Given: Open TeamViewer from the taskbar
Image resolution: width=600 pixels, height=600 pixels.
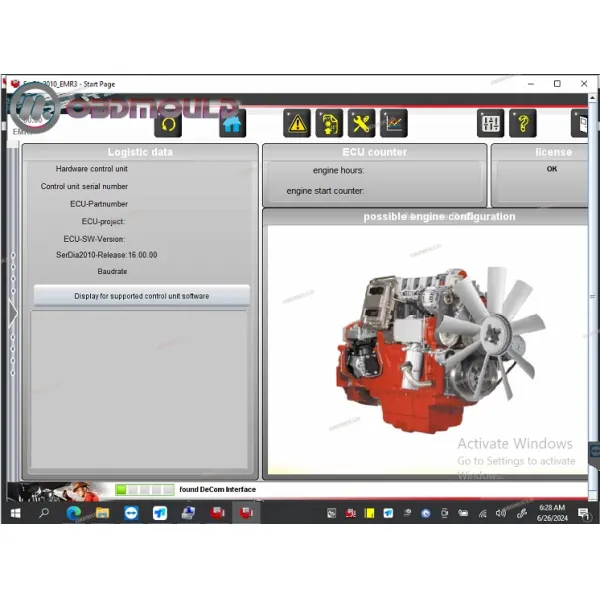Looking at the screenshot, I should [131, 513].
